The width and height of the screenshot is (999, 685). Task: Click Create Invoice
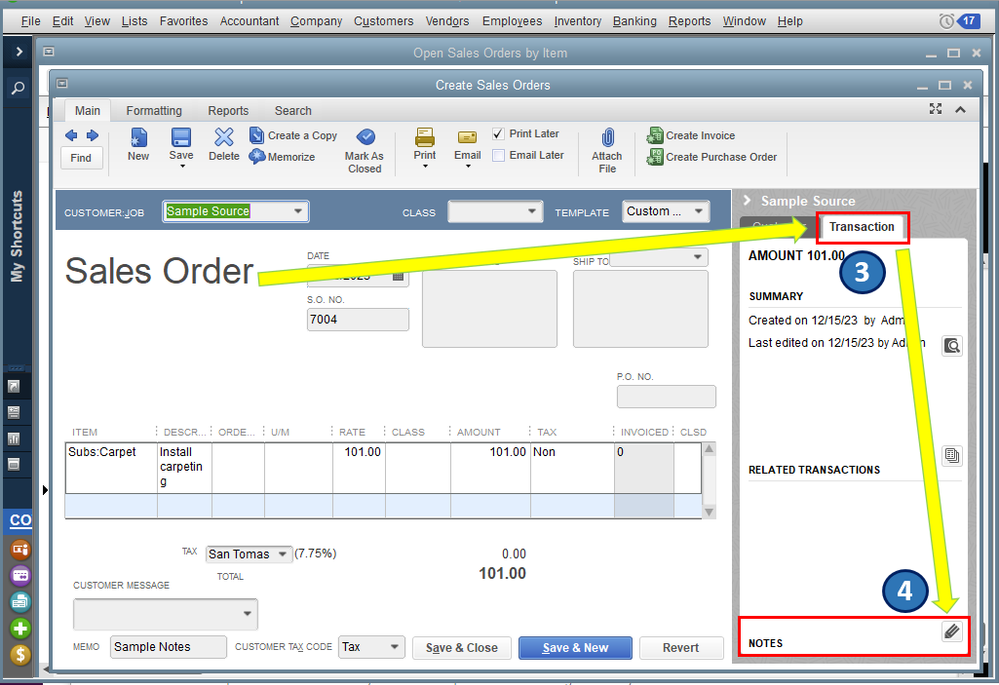[692, 135]
